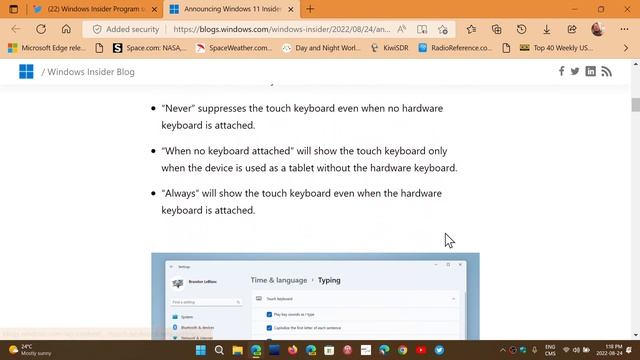The width and height of the screenshot is (640, 360).
Task: Open the notification center icon
Action: [x=629, y=350]
